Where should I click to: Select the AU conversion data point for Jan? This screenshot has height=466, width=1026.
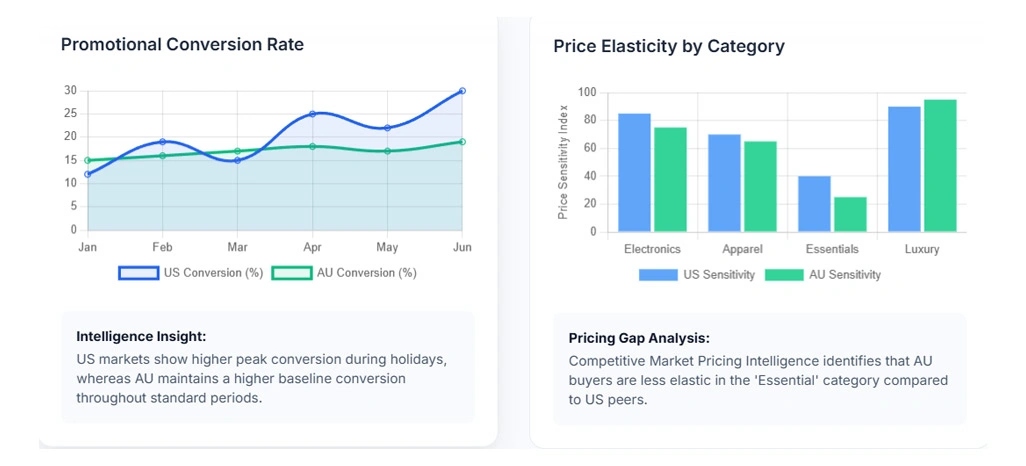(88, 160)
